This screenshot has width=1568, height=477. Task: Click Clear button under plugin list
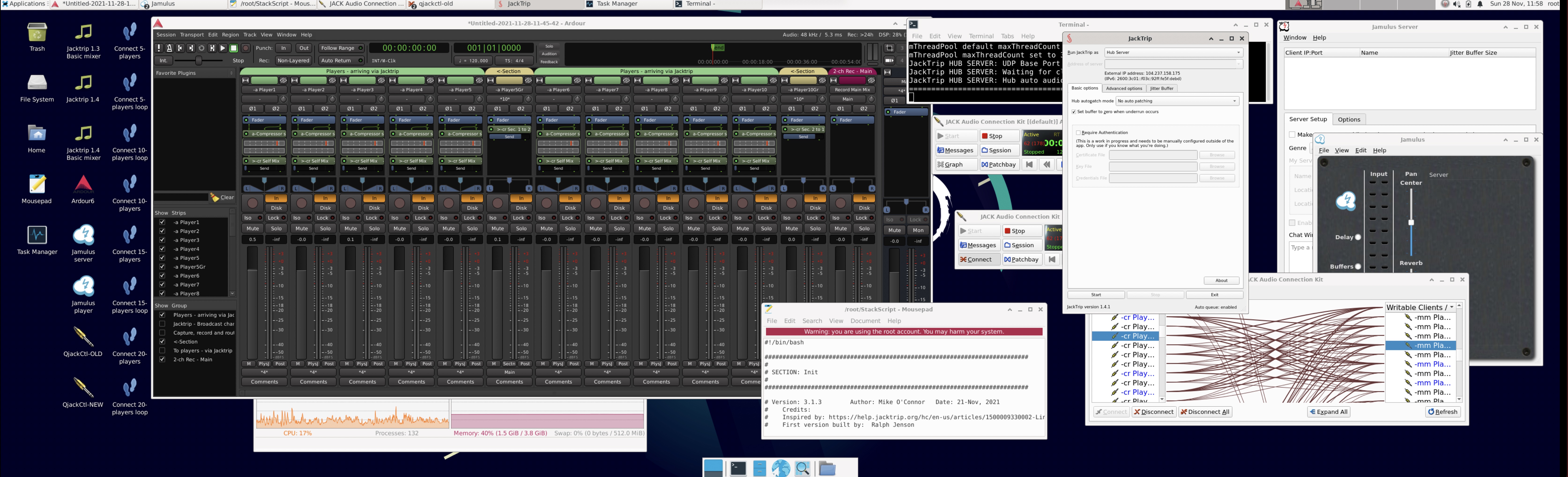222,197
